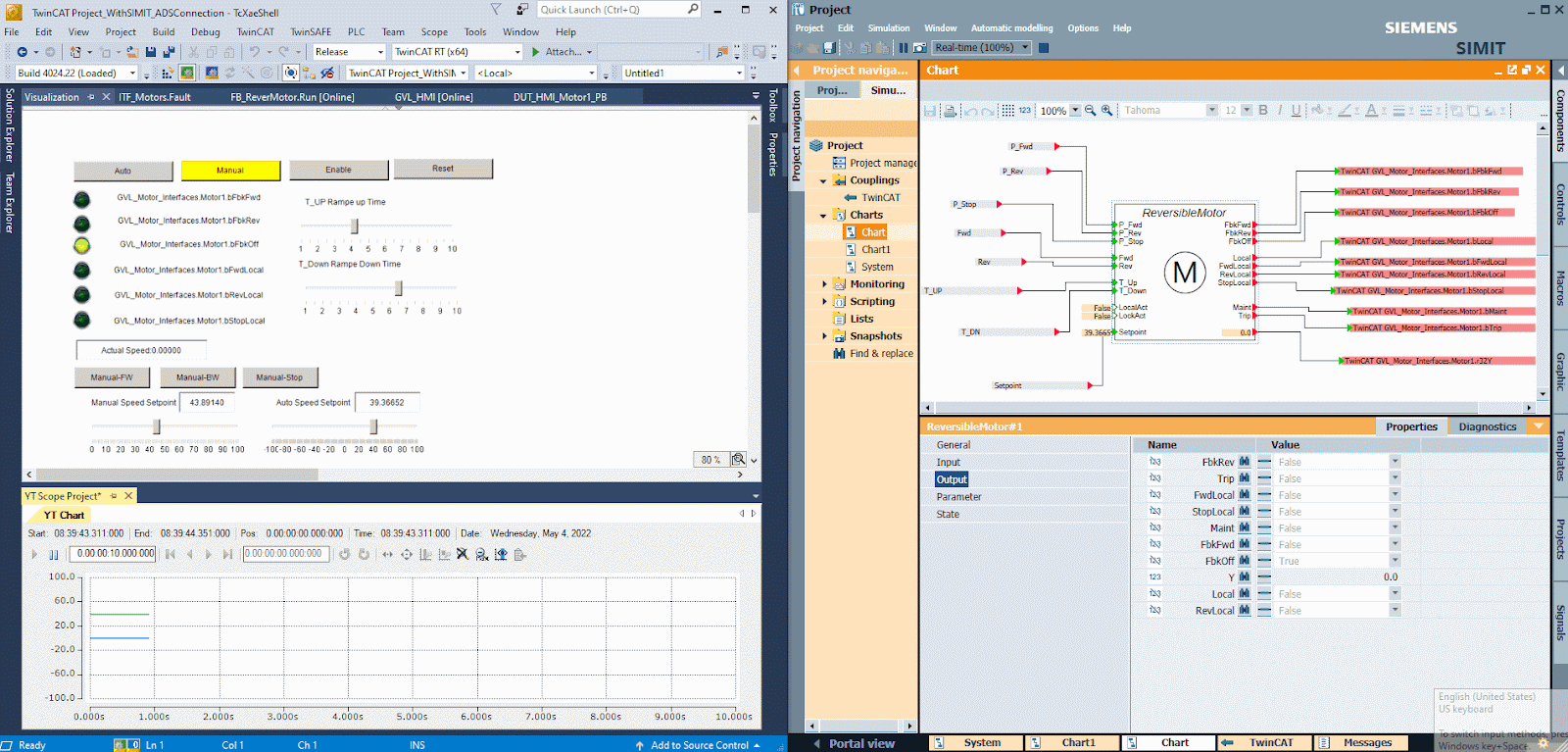Screen dimensions: 1568x752
Task: Click Bold formatting in SIMIT chart toolbar
Action: pyautogui.click(x=1263, y=110)
